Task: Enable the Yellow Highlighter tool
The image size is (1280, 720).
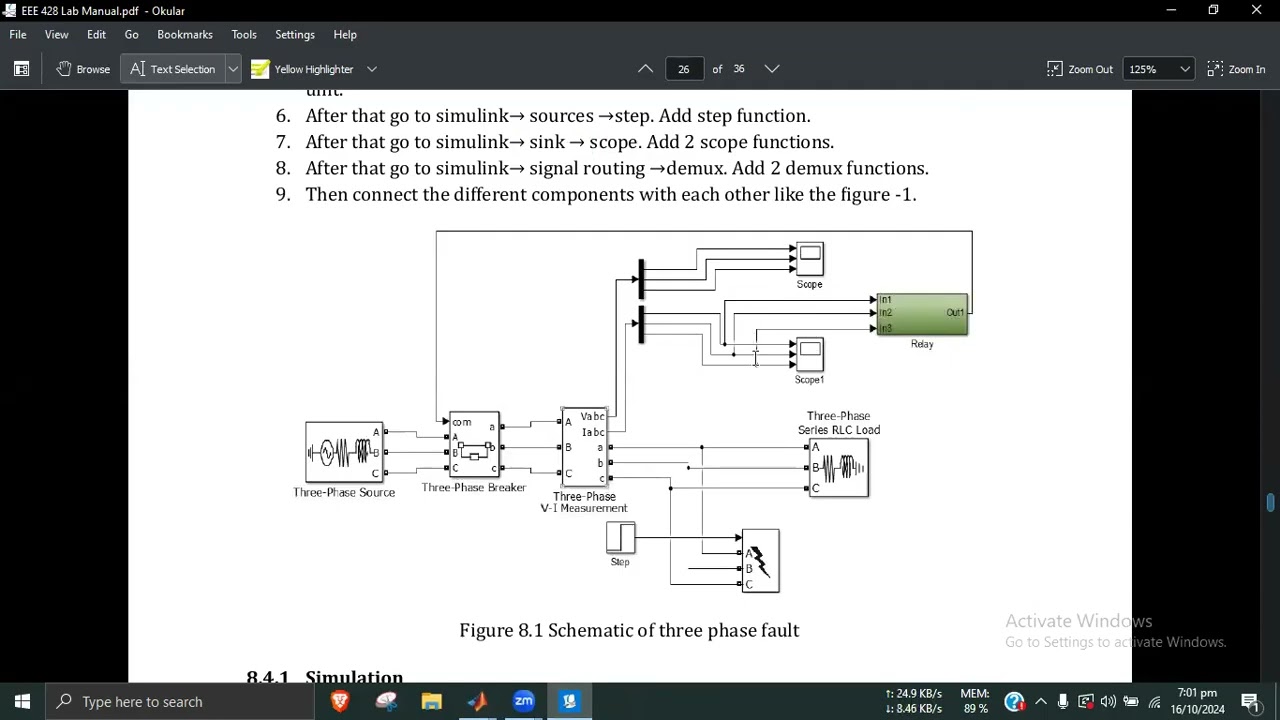Action: pyautogui.click(x=303, y=69)
